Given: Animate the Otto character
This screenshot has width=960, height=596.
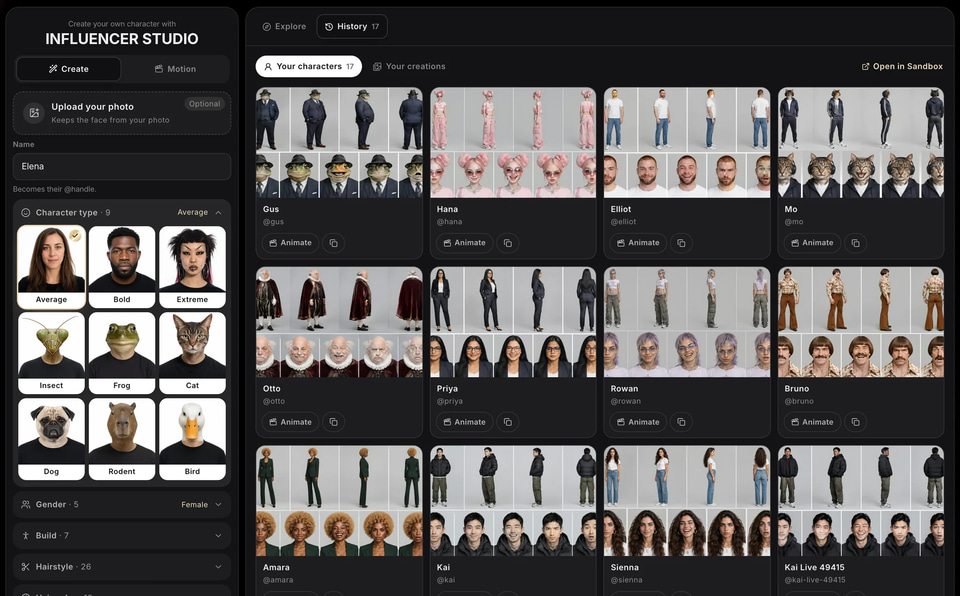Looking at the screenshot, I should (290, 422).
